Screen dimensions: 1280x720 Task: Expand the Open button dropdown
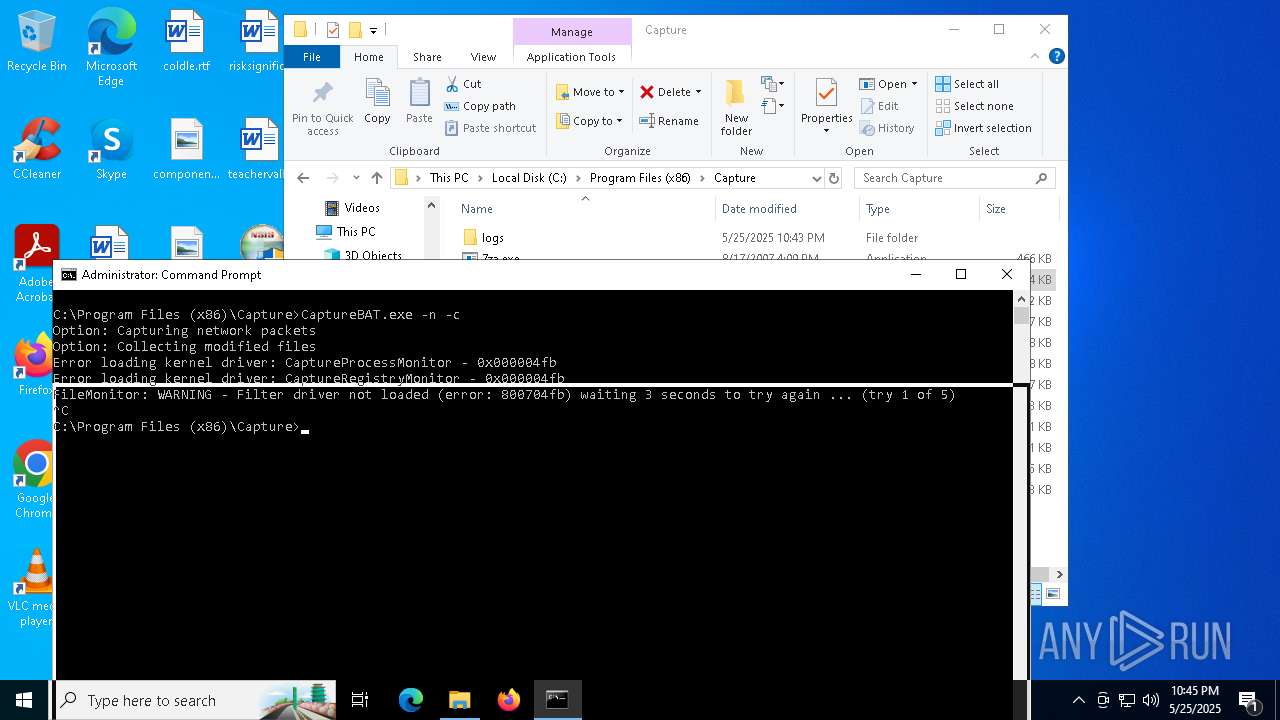[x=914, y=84]
